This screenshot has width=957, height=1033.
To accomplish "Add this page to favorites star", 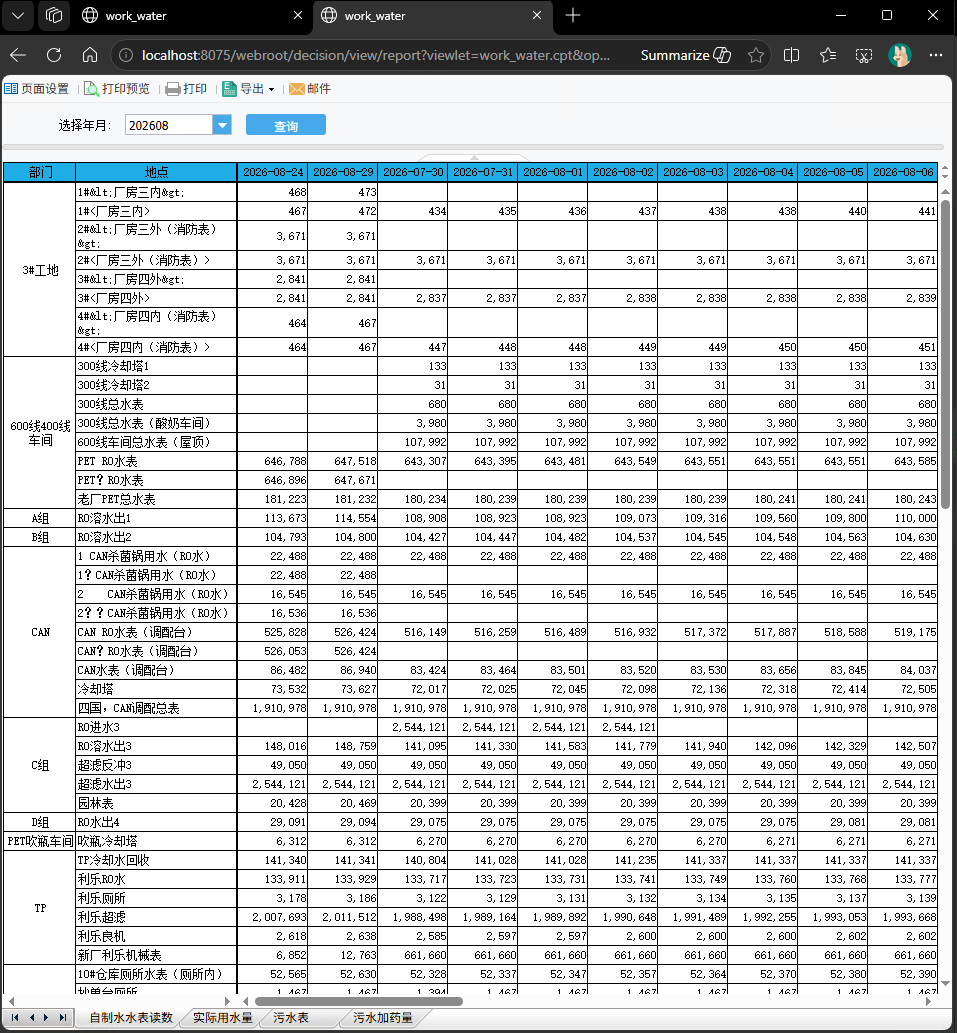I will 755,55.
